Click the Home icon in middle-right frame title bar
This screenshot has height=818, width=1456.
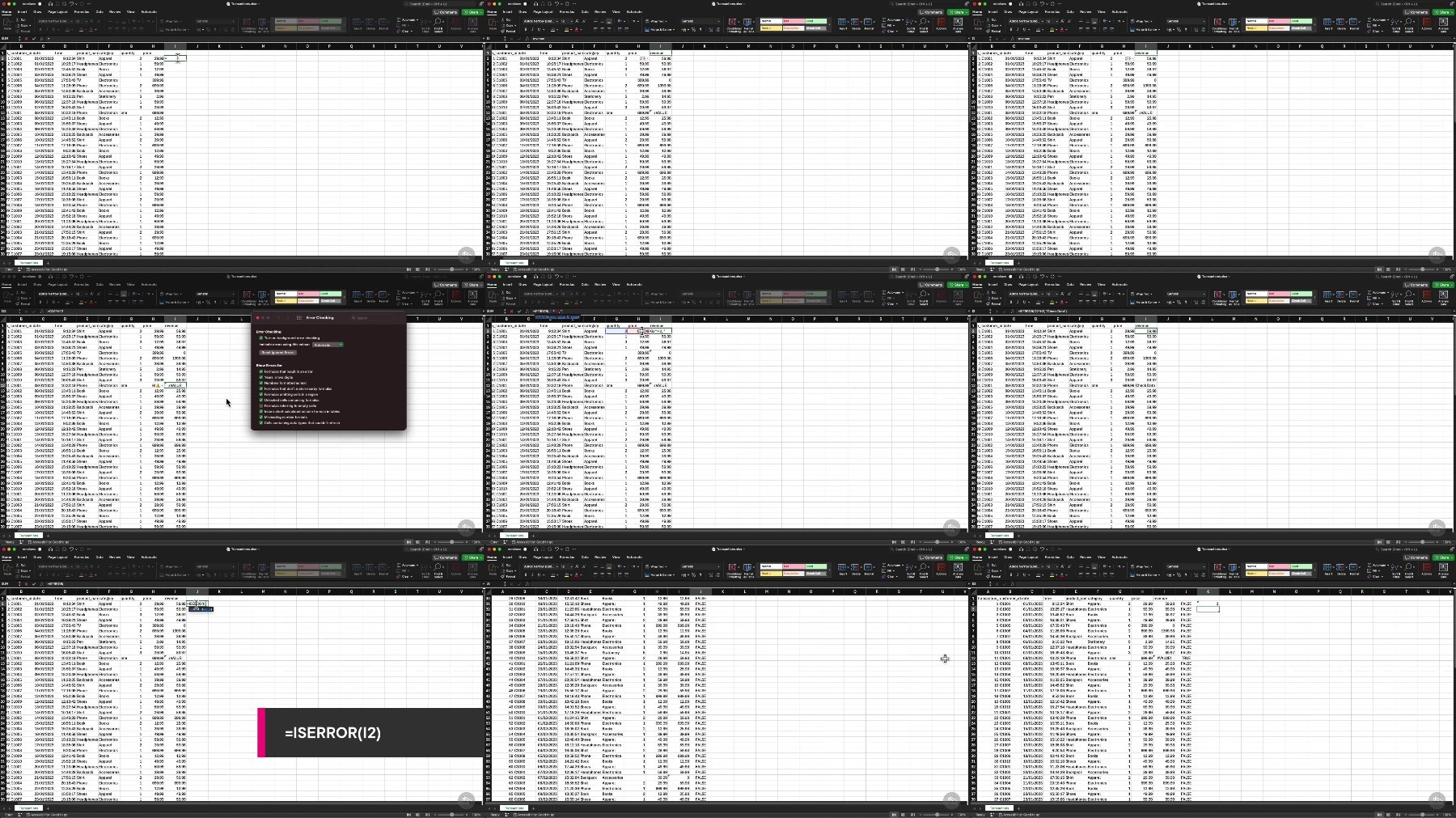[1022, 276]
